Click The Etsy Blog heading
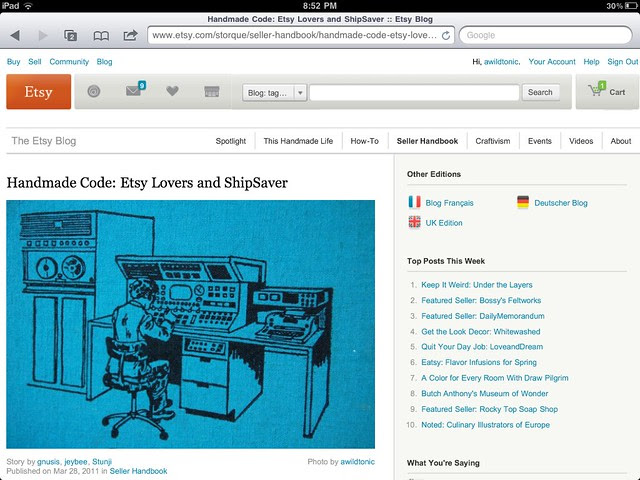The height and width of the screenshot is (480, 640). click(44, 141)
